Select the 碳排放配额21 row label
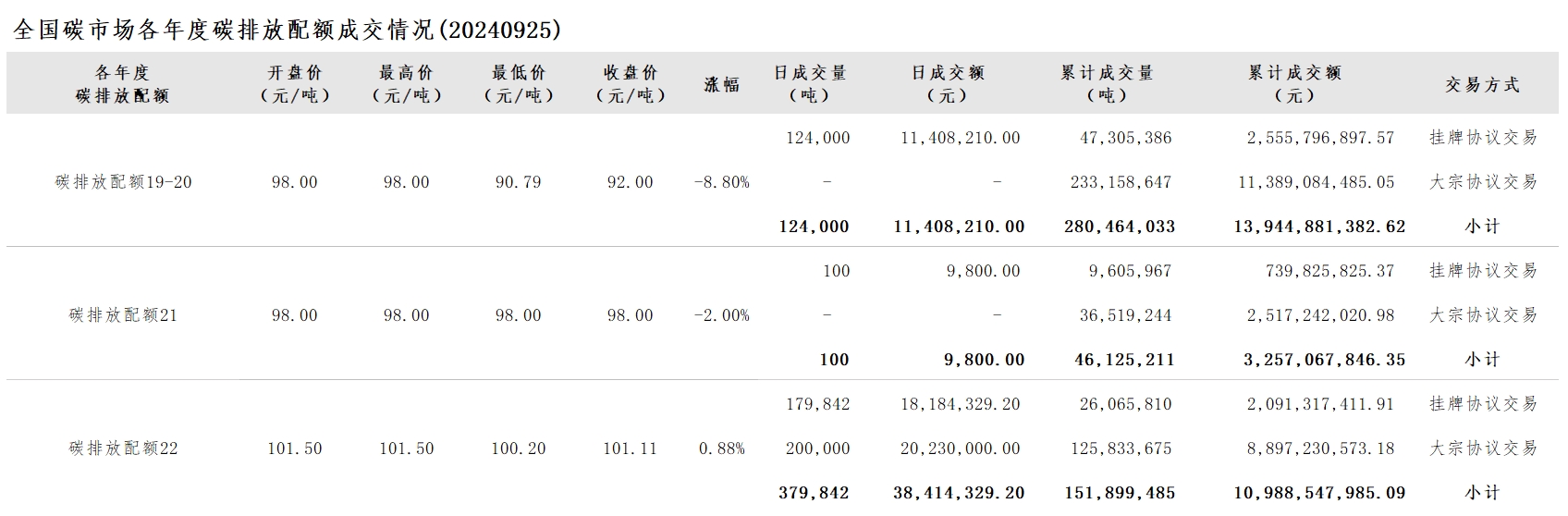 123,315
